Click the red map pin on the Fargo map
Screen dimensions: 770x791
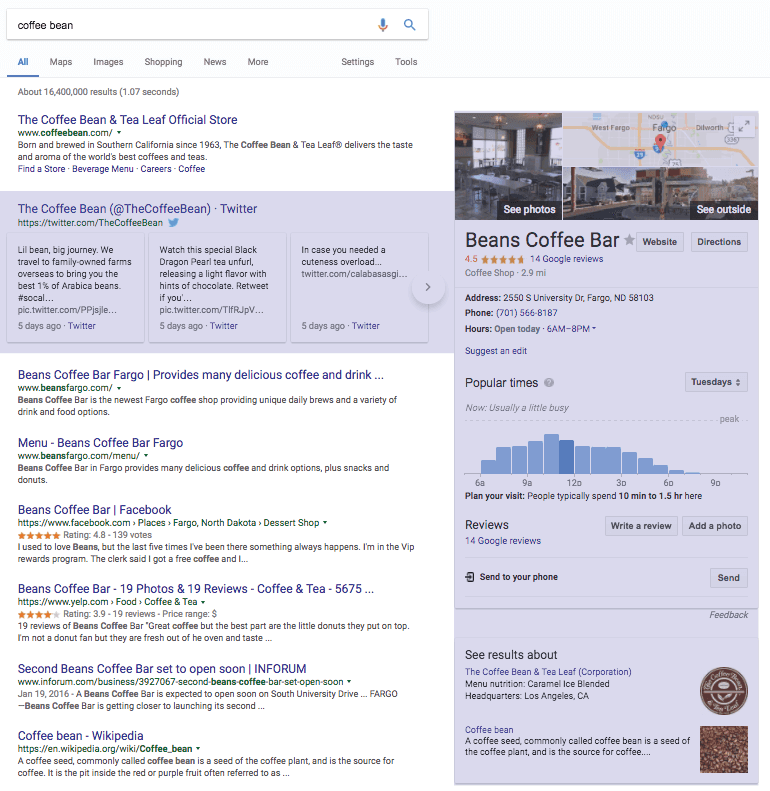pos(659,142)
